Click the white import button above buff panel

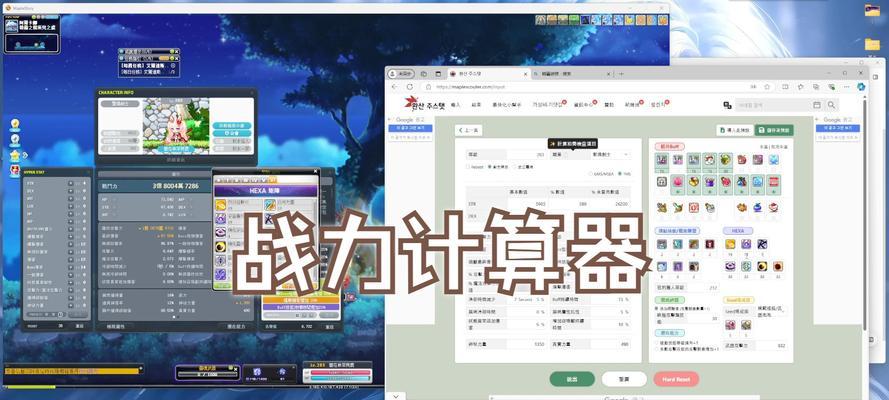click(735, 130)
